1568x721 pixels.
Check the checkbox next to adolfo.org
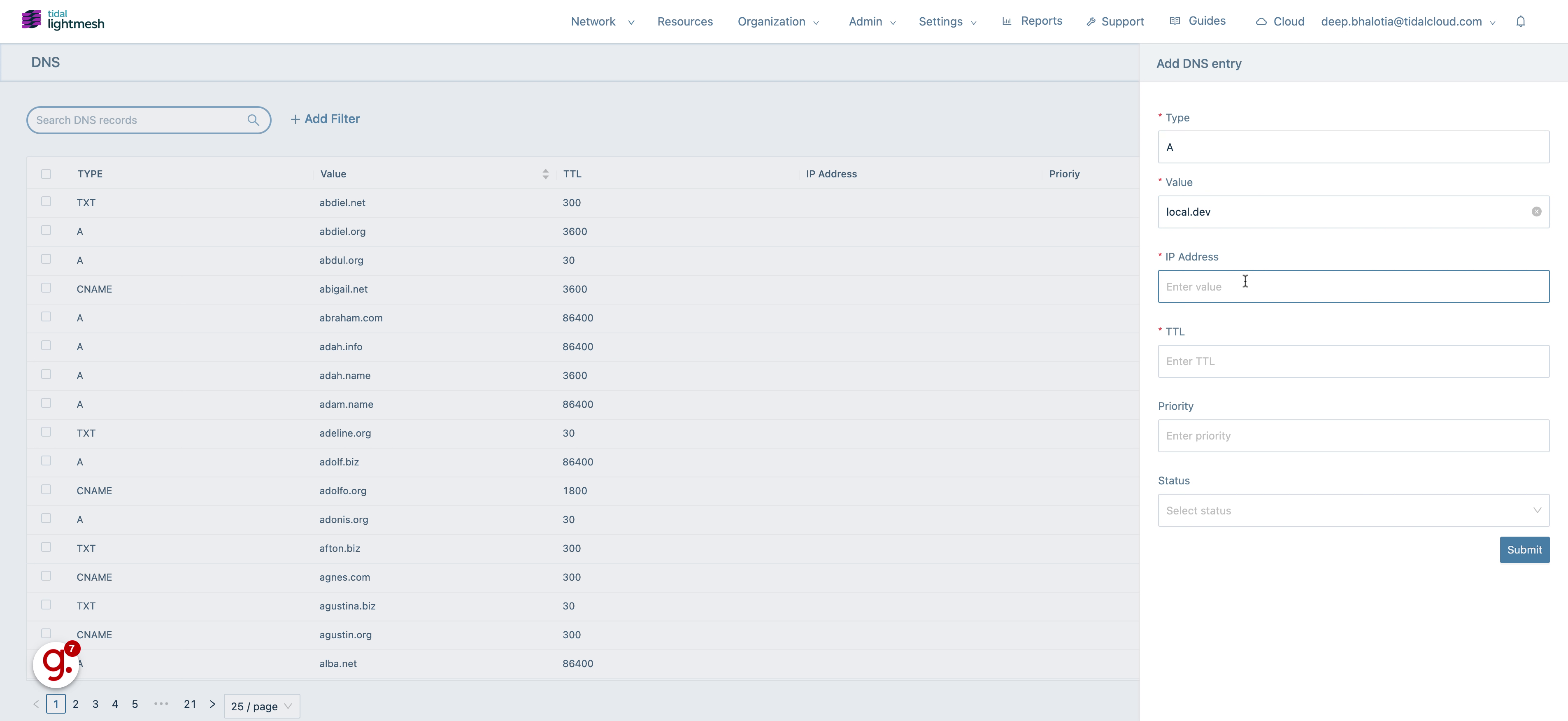click(x=46, y=489)
